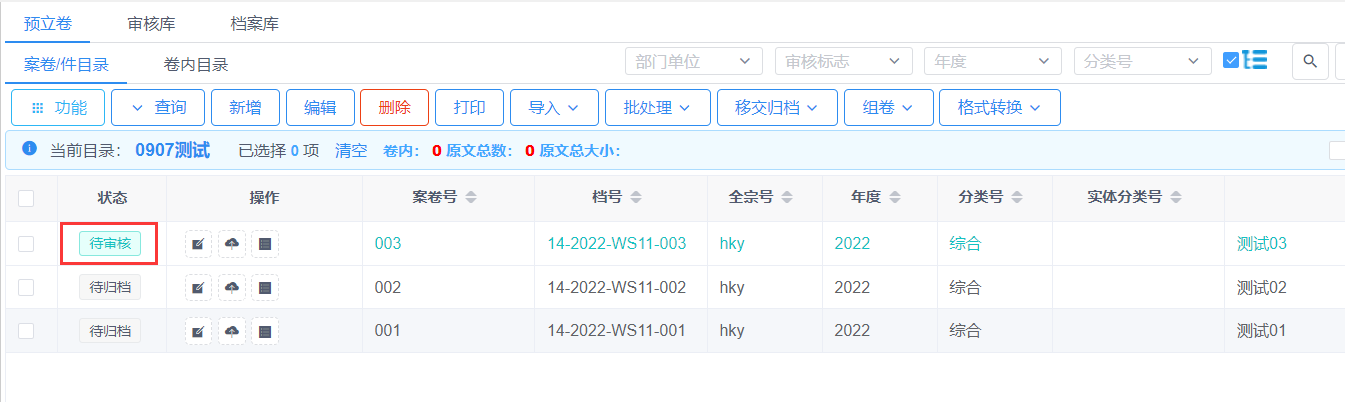Click the sort arrows on 案卷号 column

471,198
